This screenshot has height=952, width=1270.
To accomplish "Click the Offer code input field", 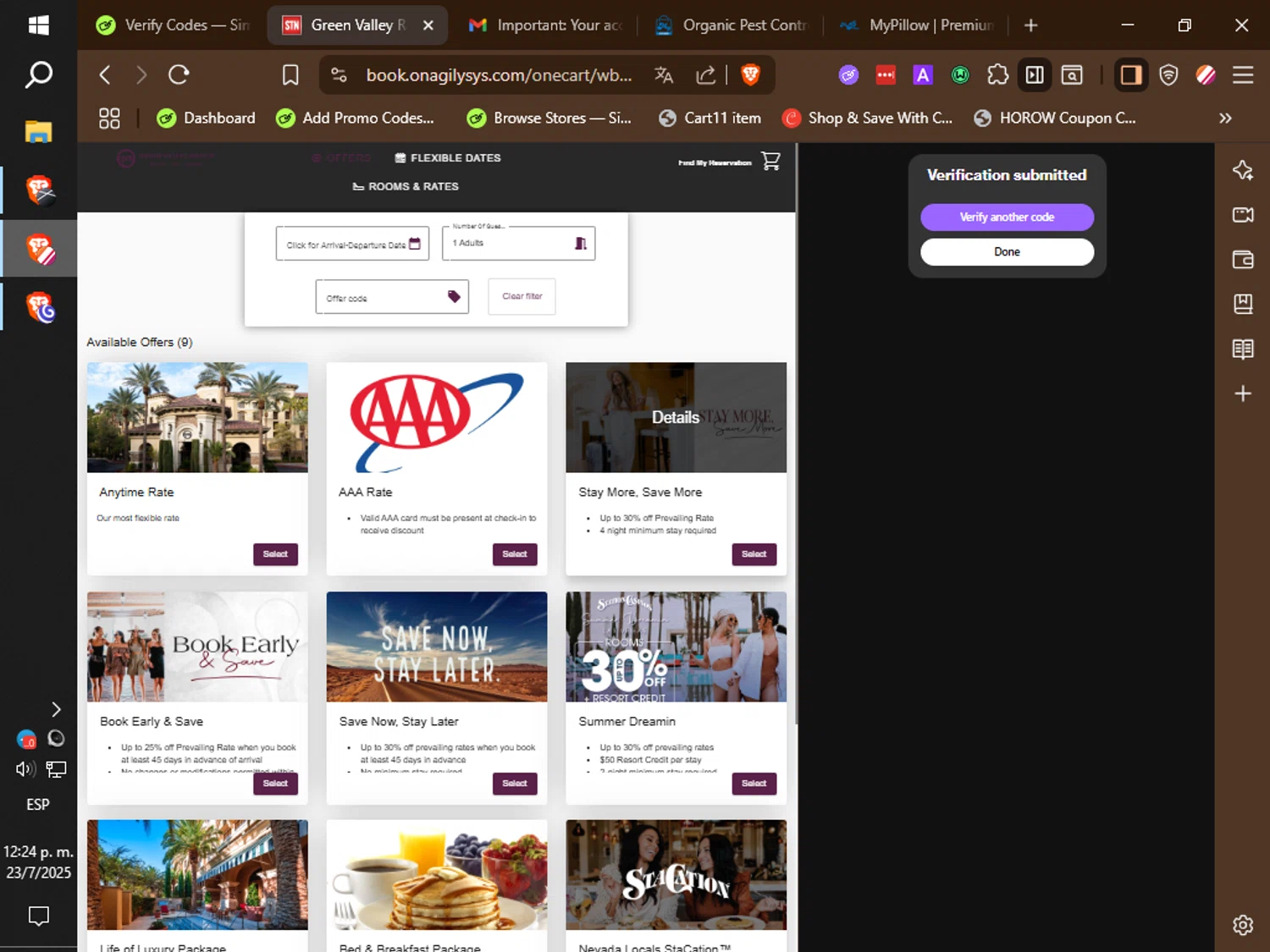I will coord(392,297).
